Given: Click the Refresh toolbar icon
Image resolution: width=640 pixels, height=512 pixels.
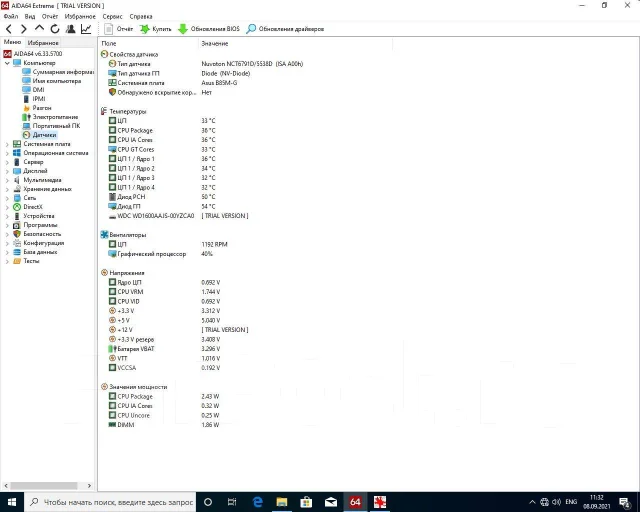Looking at the screenshot, I should [55, 29].
